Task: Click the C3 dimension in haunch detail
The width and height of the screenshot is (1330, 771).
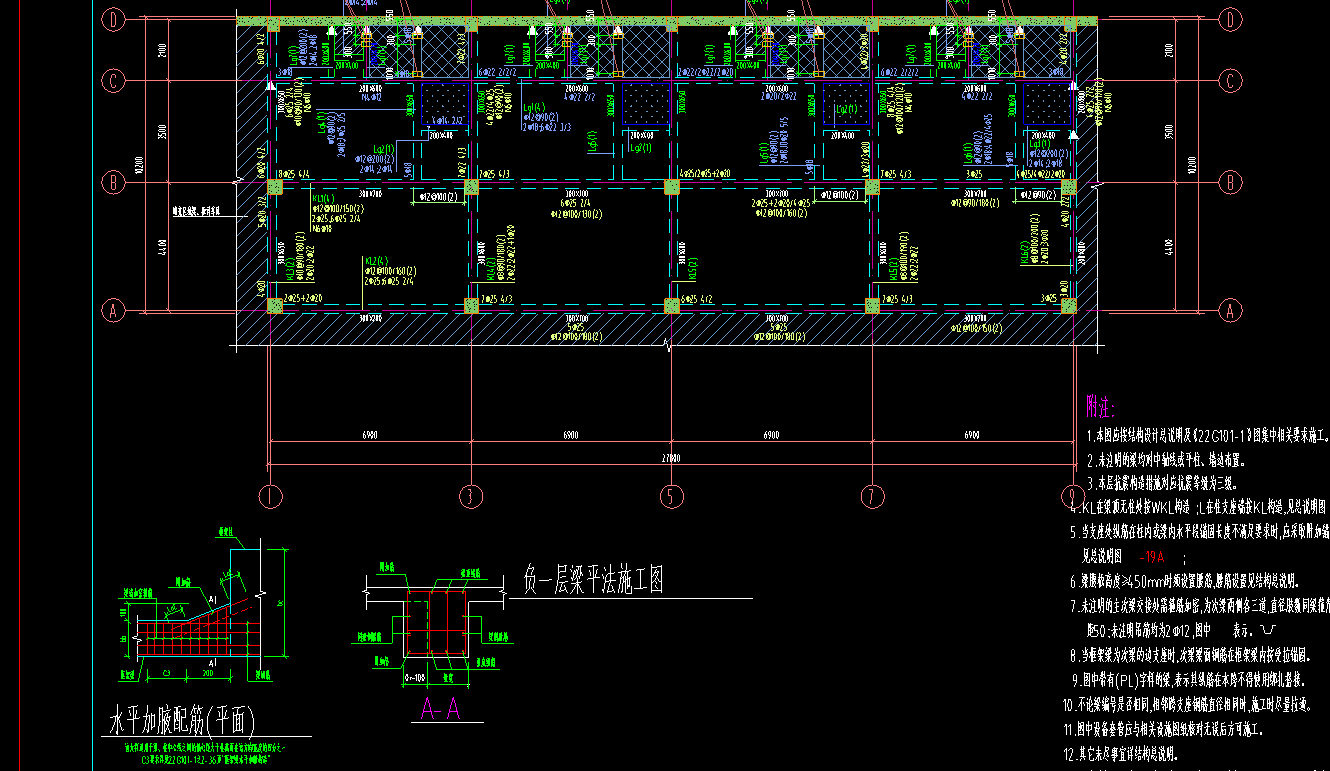Action: [x=166, y=674]
